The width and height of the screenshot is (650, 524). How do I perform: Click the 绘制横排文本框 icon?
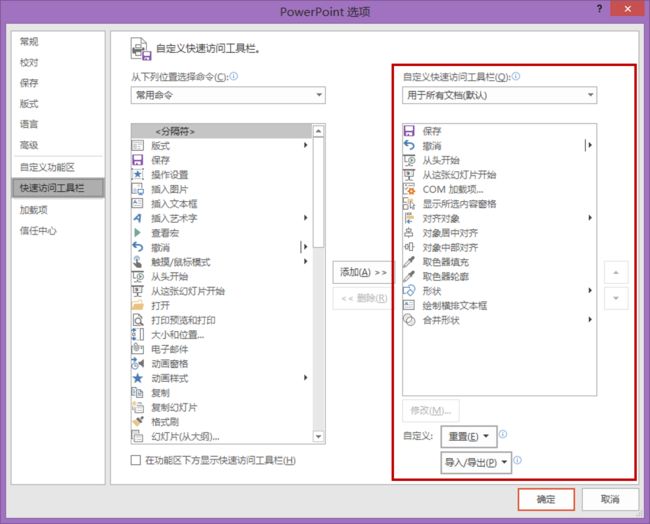(x=409, y=306)
